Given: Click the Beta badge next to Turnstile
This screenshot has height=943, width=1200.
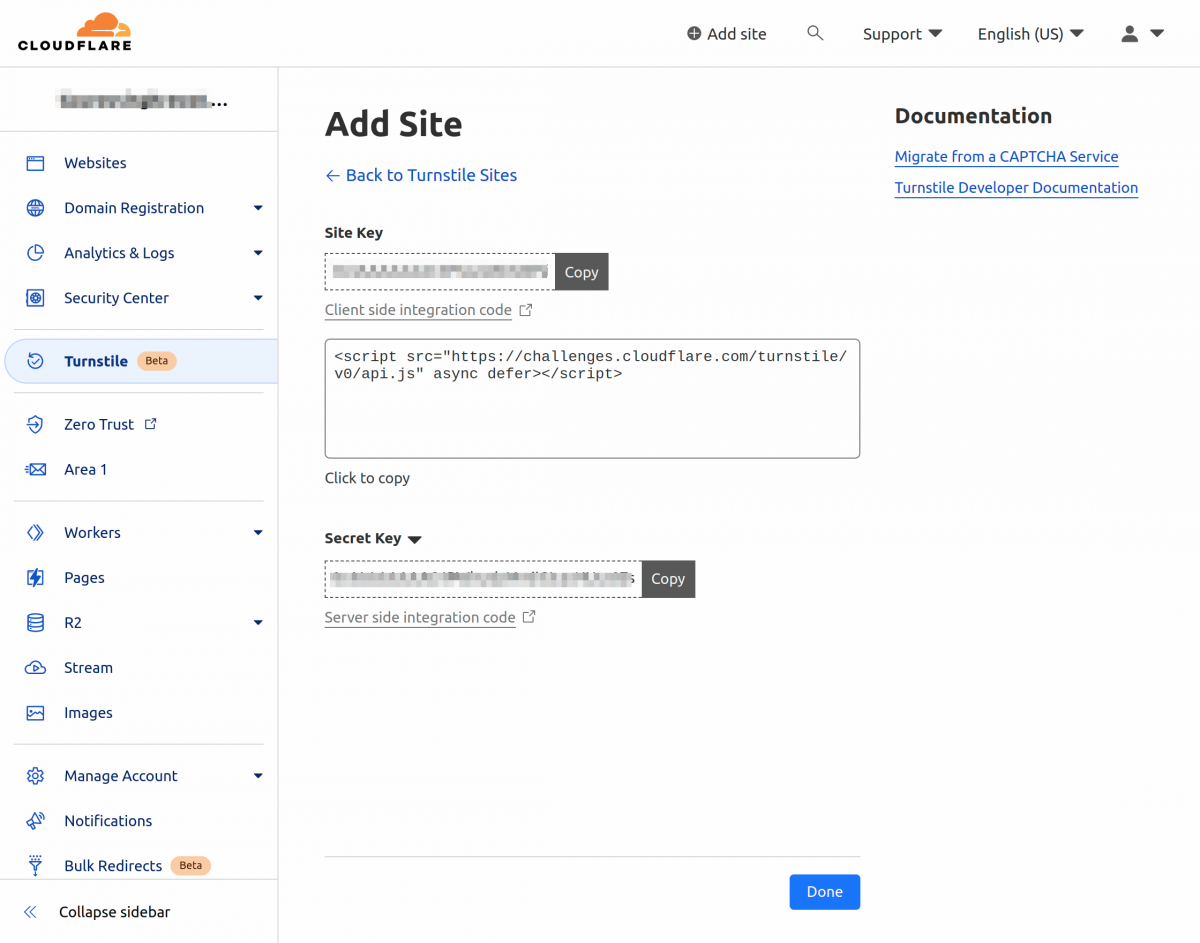Looking at the screenshot, I should tap(157, 361).
